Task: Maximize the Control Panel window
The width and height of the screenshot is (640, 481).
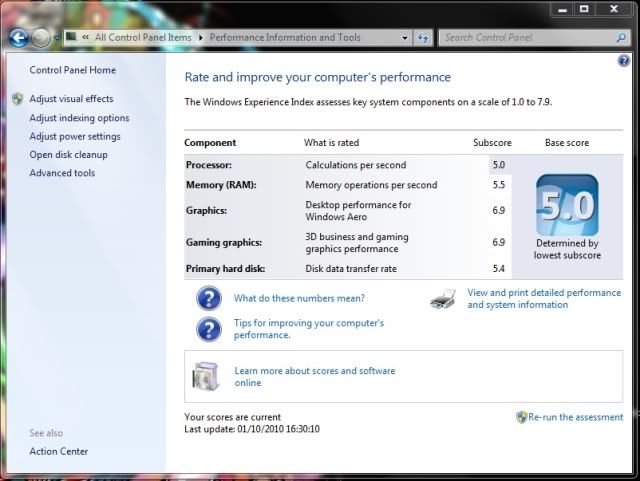Action: pos(584,9)
